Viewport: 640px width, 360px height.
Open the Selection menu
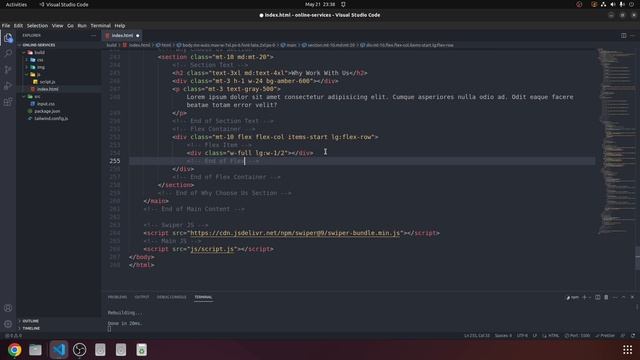tap(37, 26)
